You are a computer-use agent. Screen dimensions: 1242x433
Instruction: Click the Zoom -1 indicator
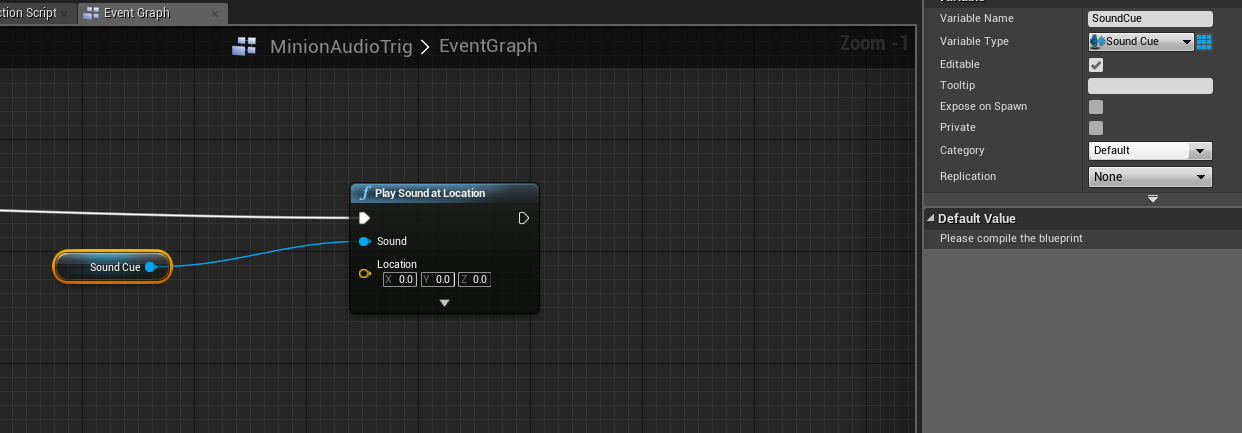tap(875, 44)
